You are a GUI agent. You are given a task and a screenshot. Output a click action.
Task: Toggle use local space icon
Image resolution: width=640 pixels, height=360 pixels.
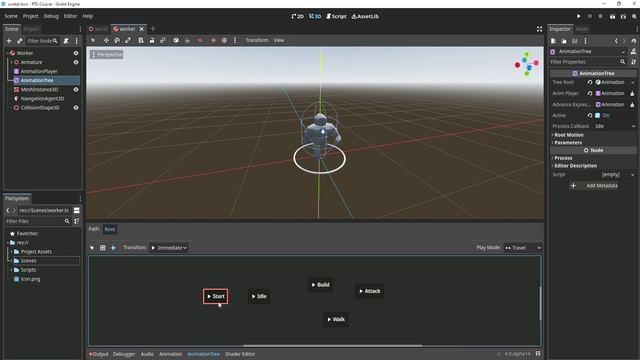(176, 40)
